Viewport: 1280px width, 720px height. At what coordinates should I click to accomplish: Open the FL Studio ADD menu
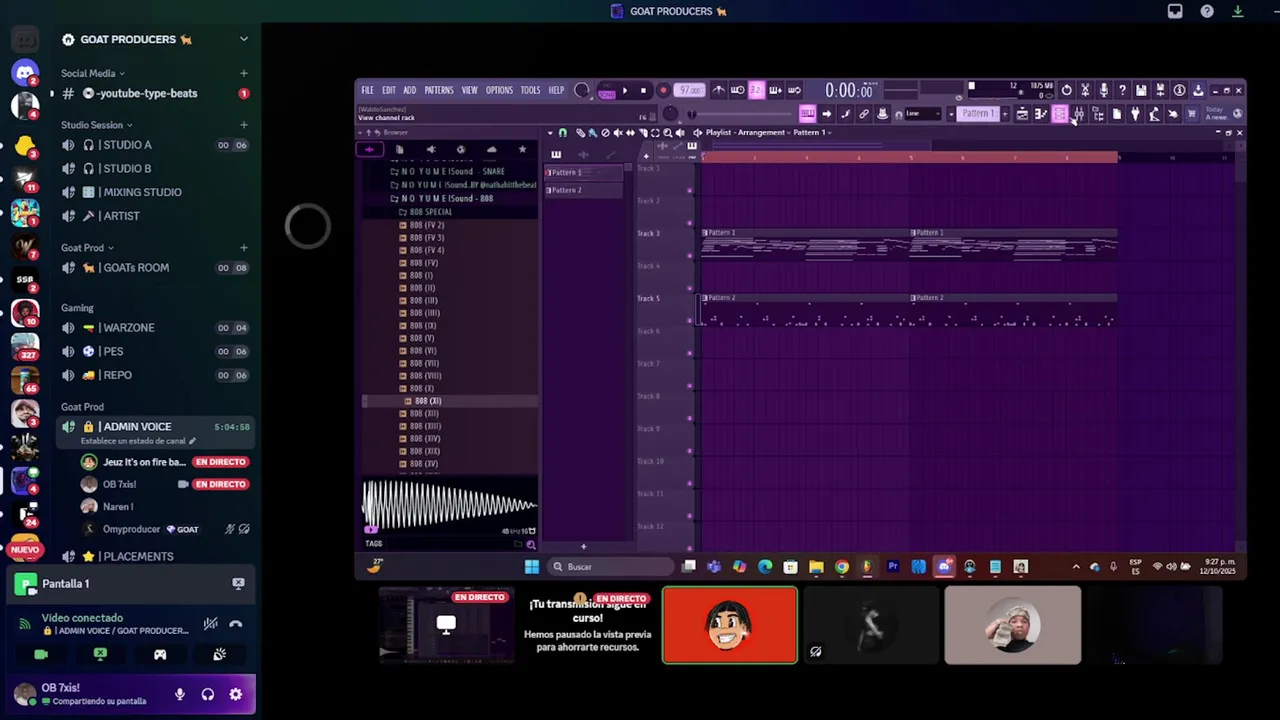(x=410, y=90)
